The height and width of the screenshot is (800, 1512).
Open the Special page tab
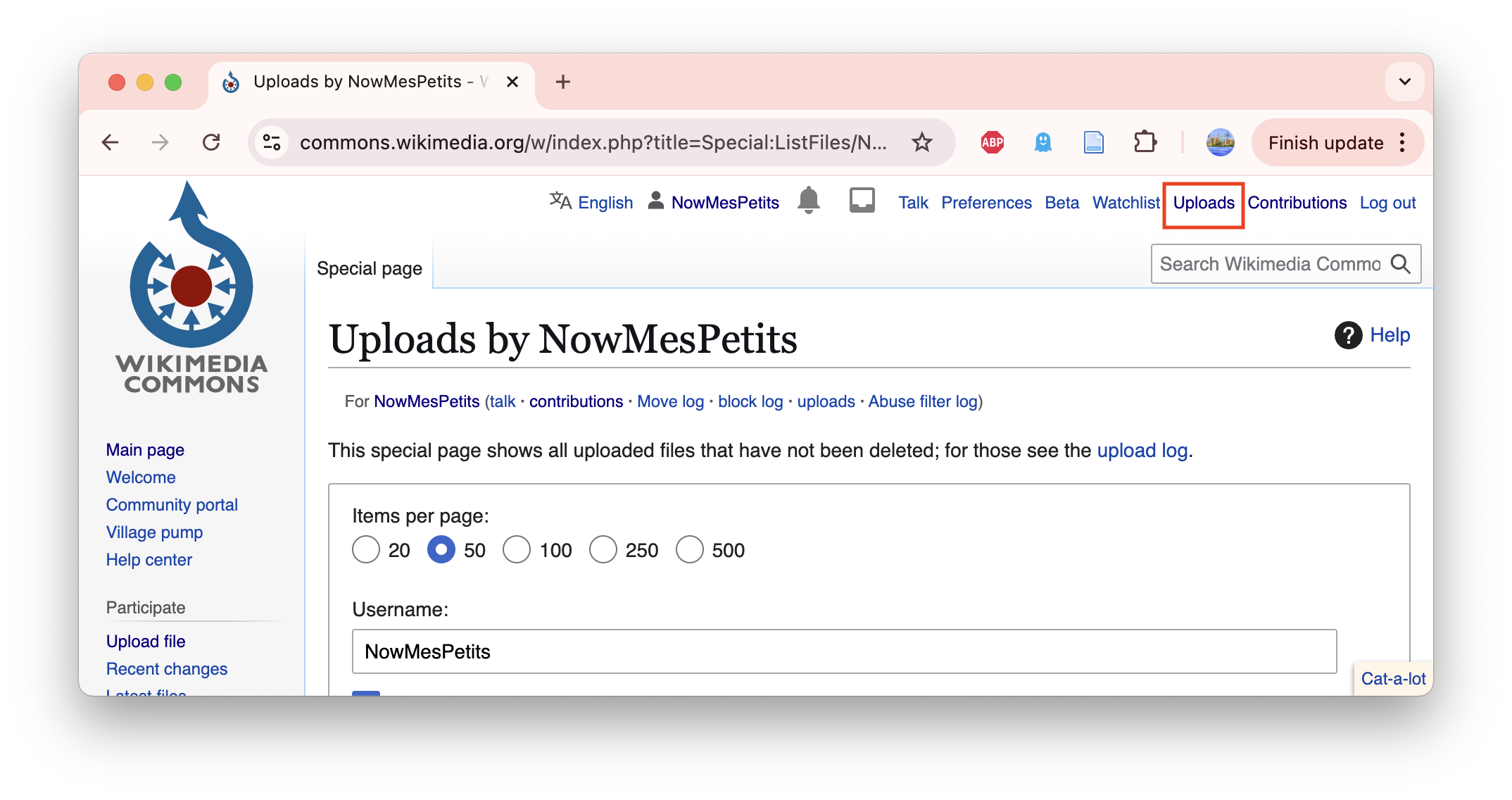tap(369, 268)
